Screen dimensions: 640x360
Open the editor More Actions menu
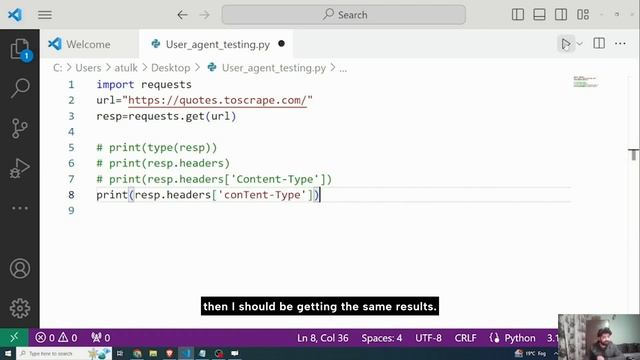click(x=620, y=43)
